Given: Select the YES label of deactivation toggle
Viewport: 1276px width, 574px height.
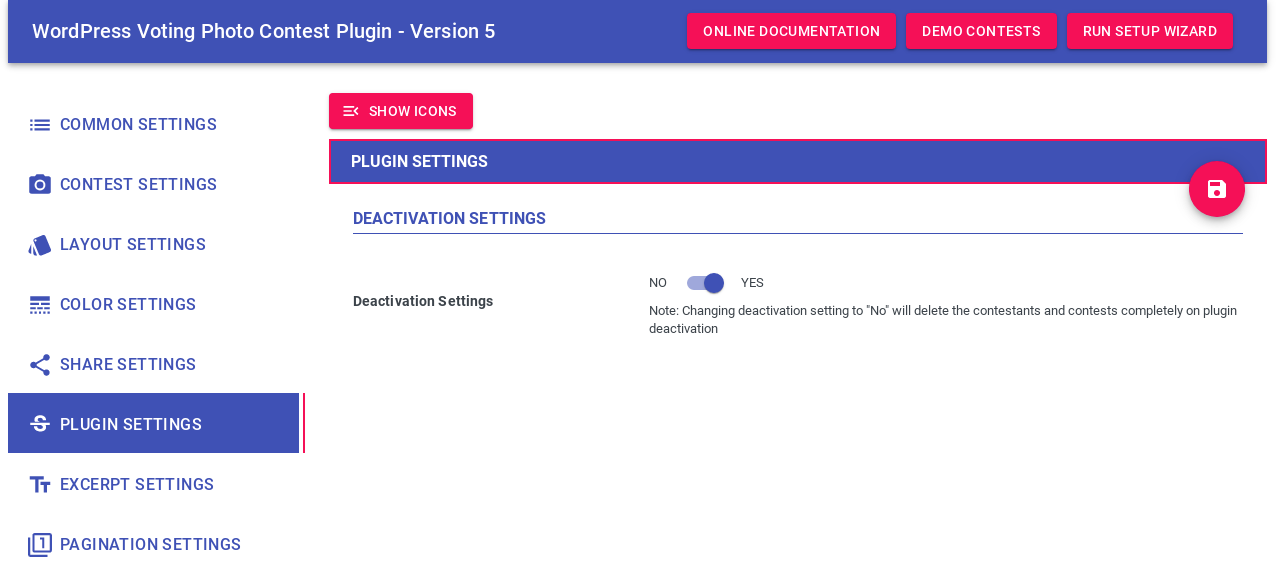Looking at the screenshot, I should [x=752, y=283].
